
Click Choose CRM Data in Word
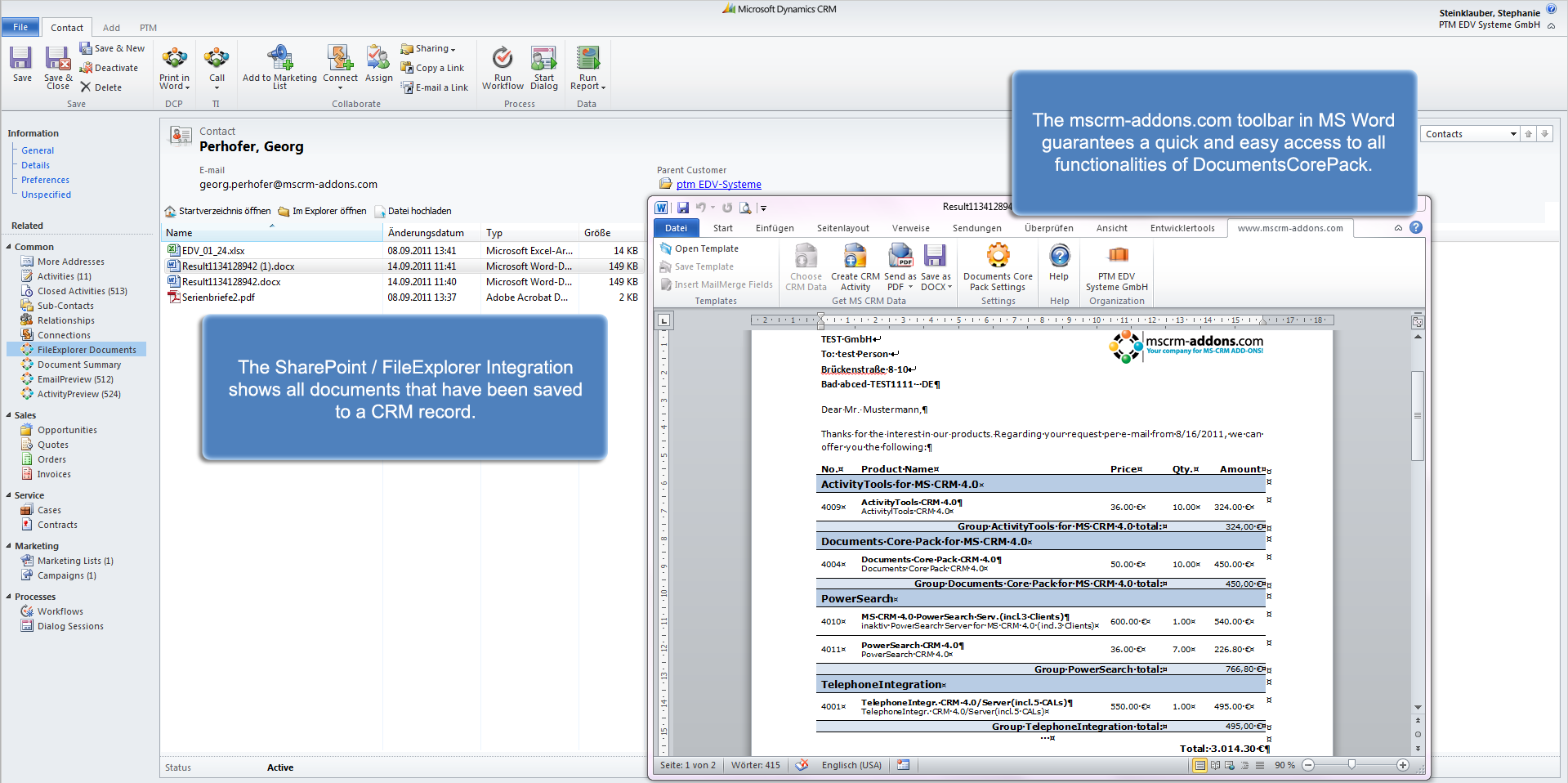tap(806, 267)
